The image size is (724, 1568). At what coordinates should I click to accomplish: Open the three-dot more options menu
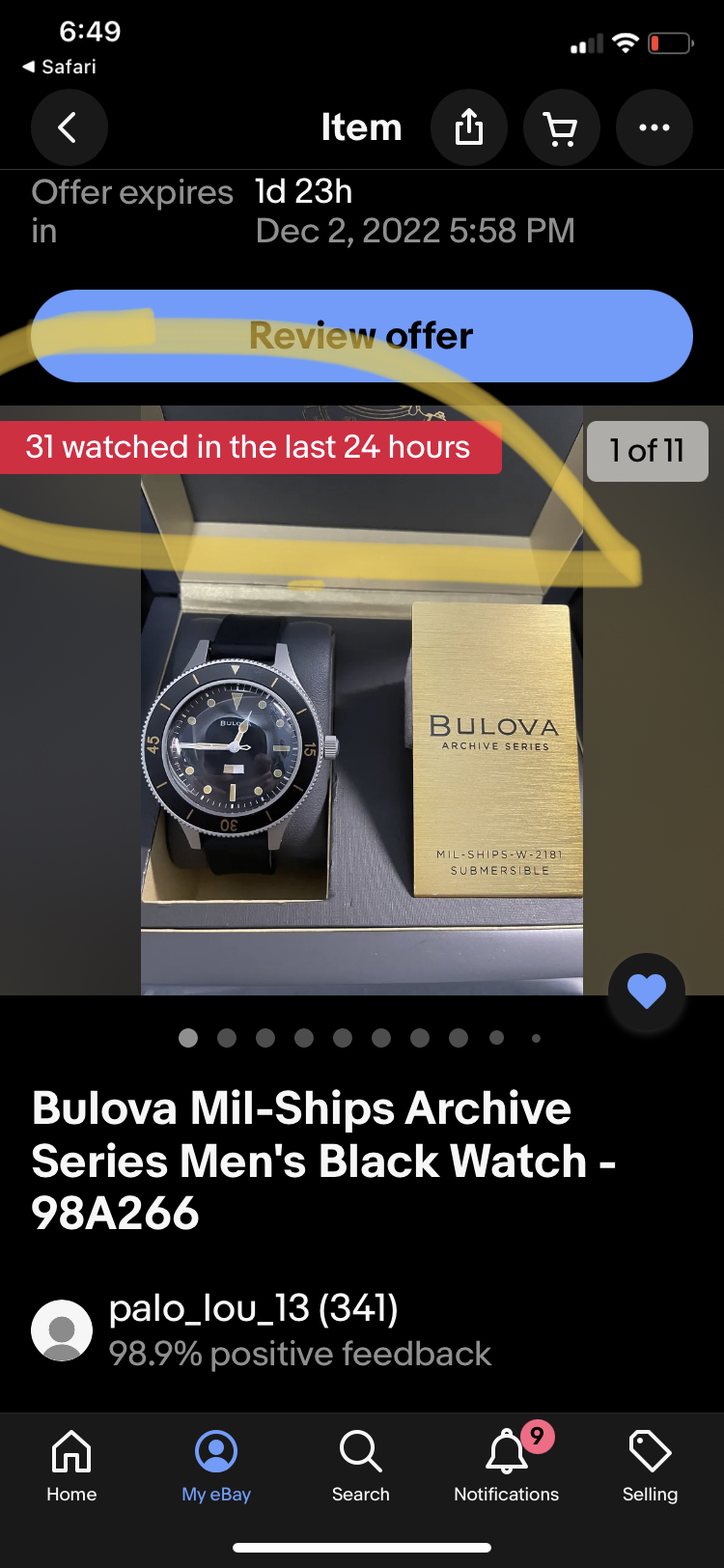pyautogui.click(x=654, y=127)
